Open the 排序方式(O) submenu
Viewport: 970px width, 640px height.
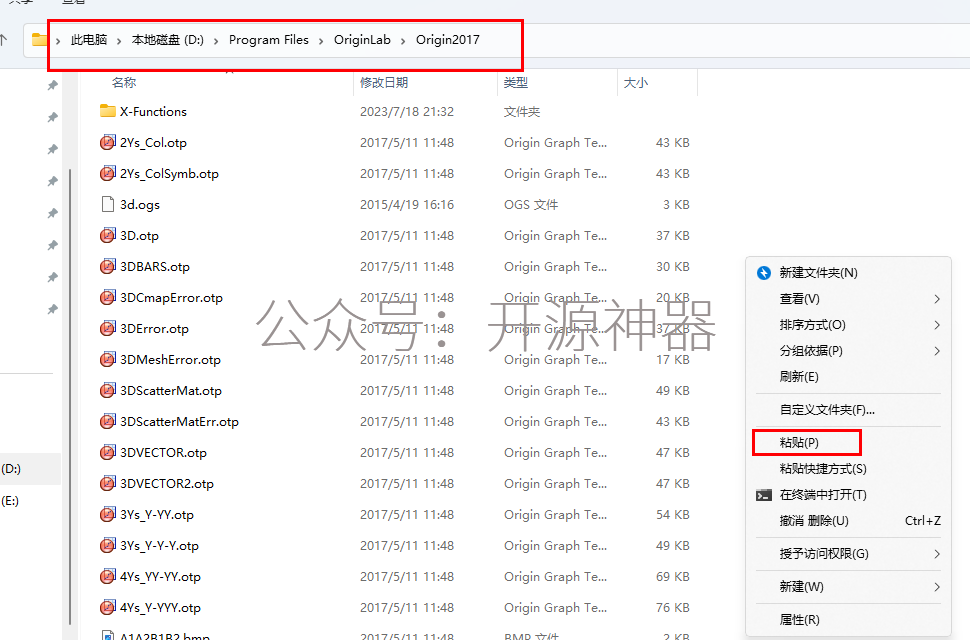pos(937,325)
